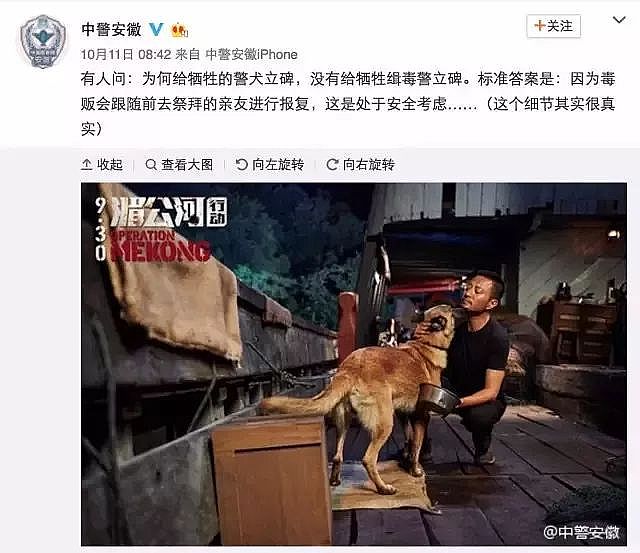The width and height of the screenshot is (640, 553).
Task: Open the 10月11日 08:42 timestamp link
Action: pyautogui.click(x=126, y=54)
